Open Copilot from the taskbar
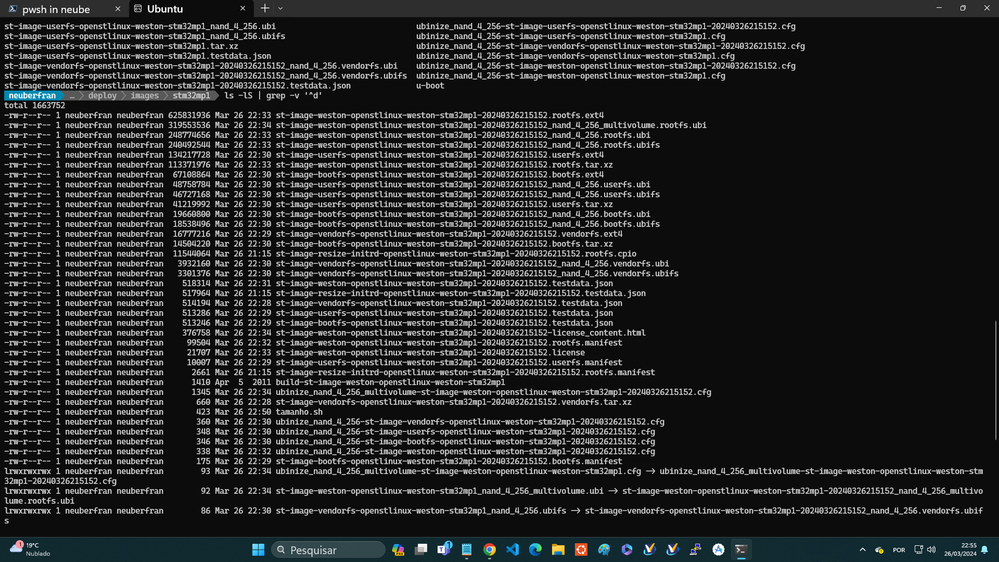 point(398,549)
